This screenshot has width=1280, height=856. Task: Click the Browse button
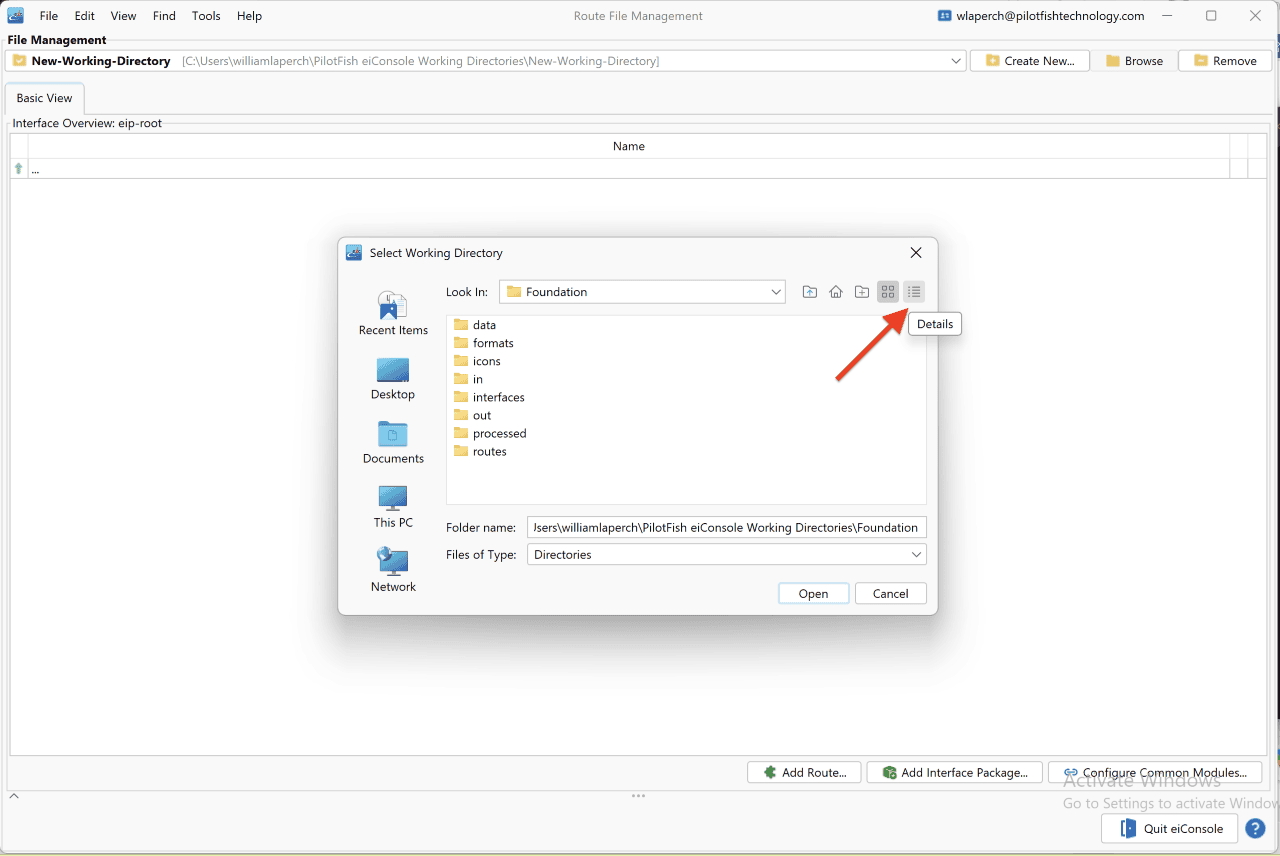point(1134,61)
